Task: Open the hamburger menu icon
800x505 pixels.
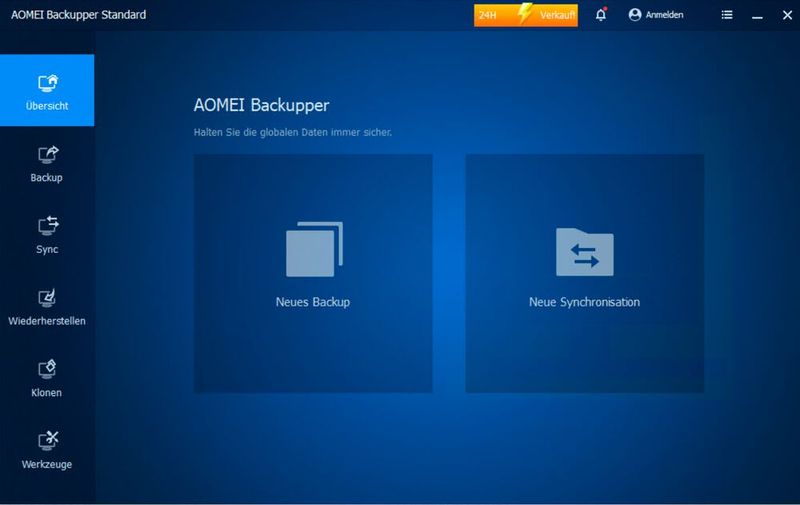Action: point(727,15)
